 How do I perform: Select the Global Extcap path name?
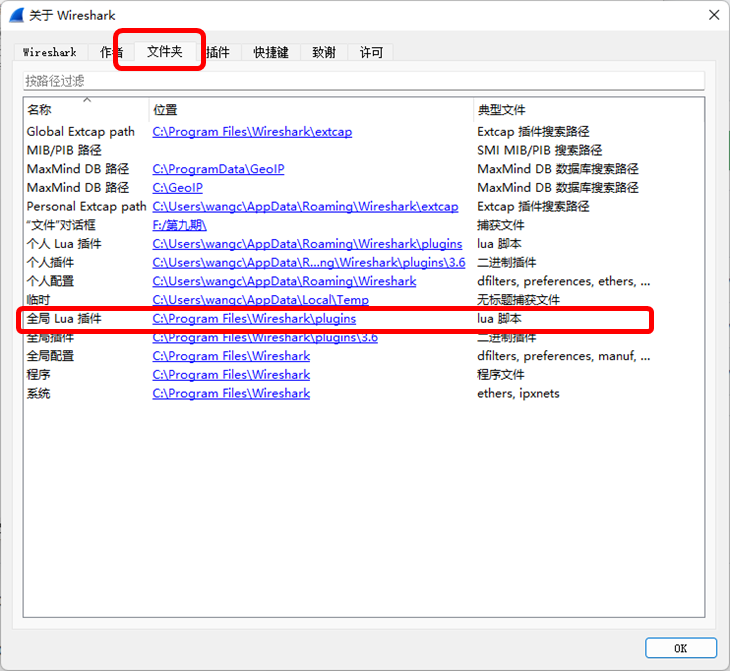pos(81,132)
